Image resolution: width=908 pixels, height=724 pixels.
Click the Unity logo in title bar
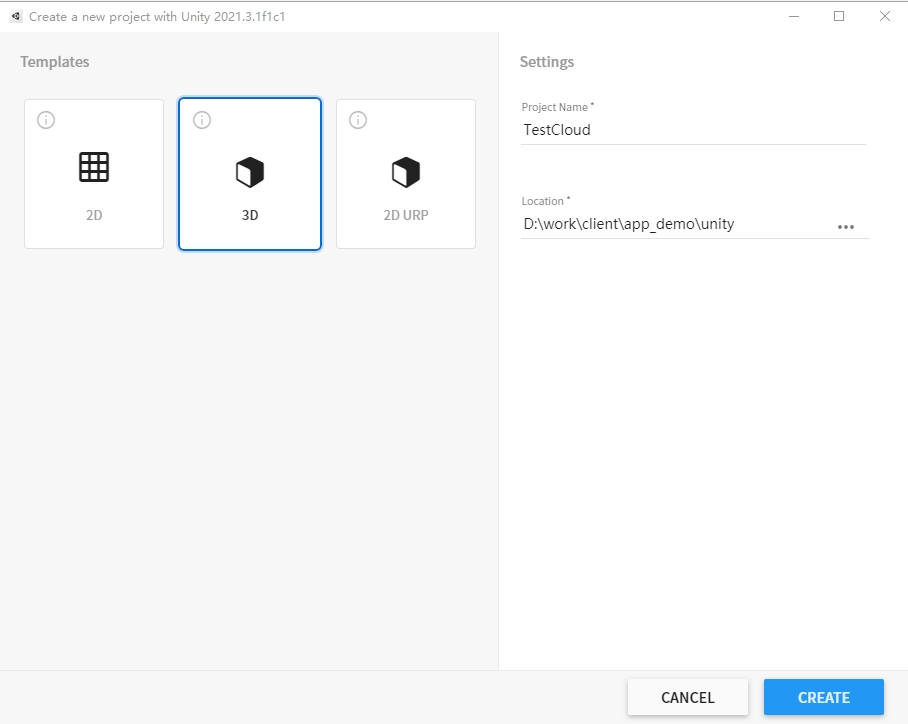click(x=16, y=16)
